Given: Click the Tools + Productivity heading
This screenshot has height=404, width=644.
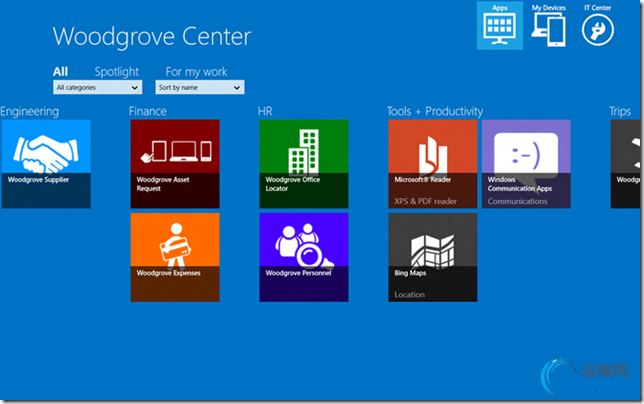Looking at the screenshot, I should pyautogui.click(x=435, y=111).
